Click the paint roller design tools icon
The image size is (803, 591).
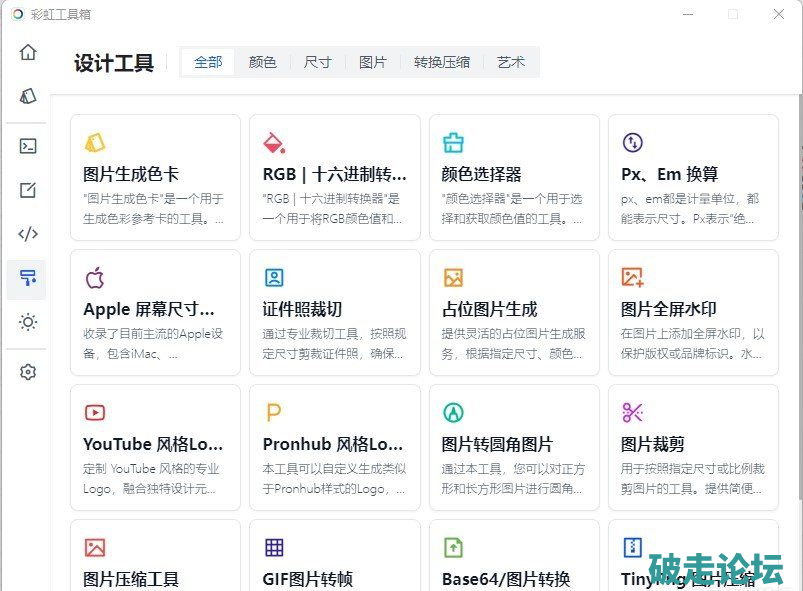pos(28,278)
